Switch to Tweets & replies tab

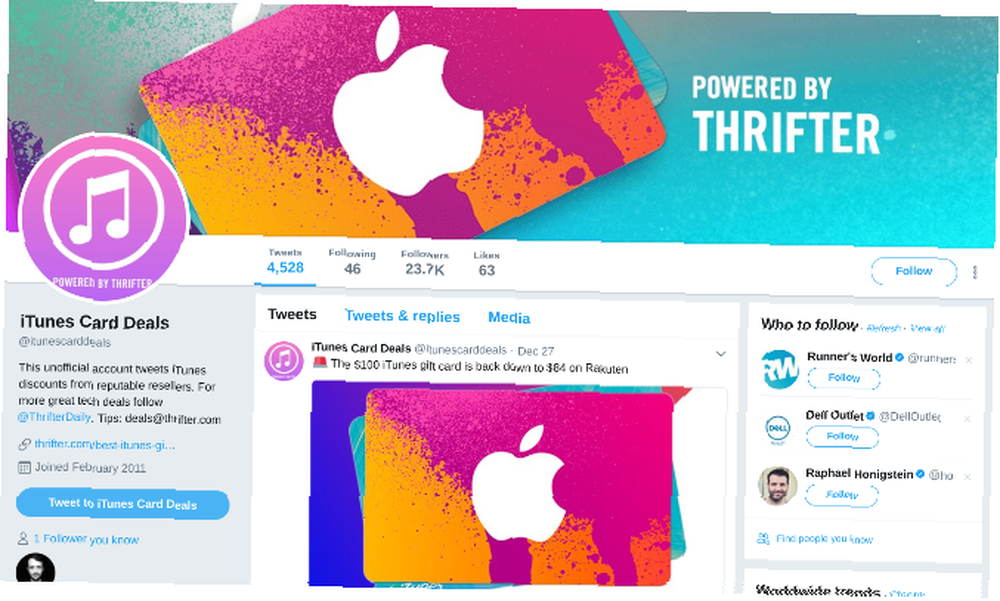402,316
